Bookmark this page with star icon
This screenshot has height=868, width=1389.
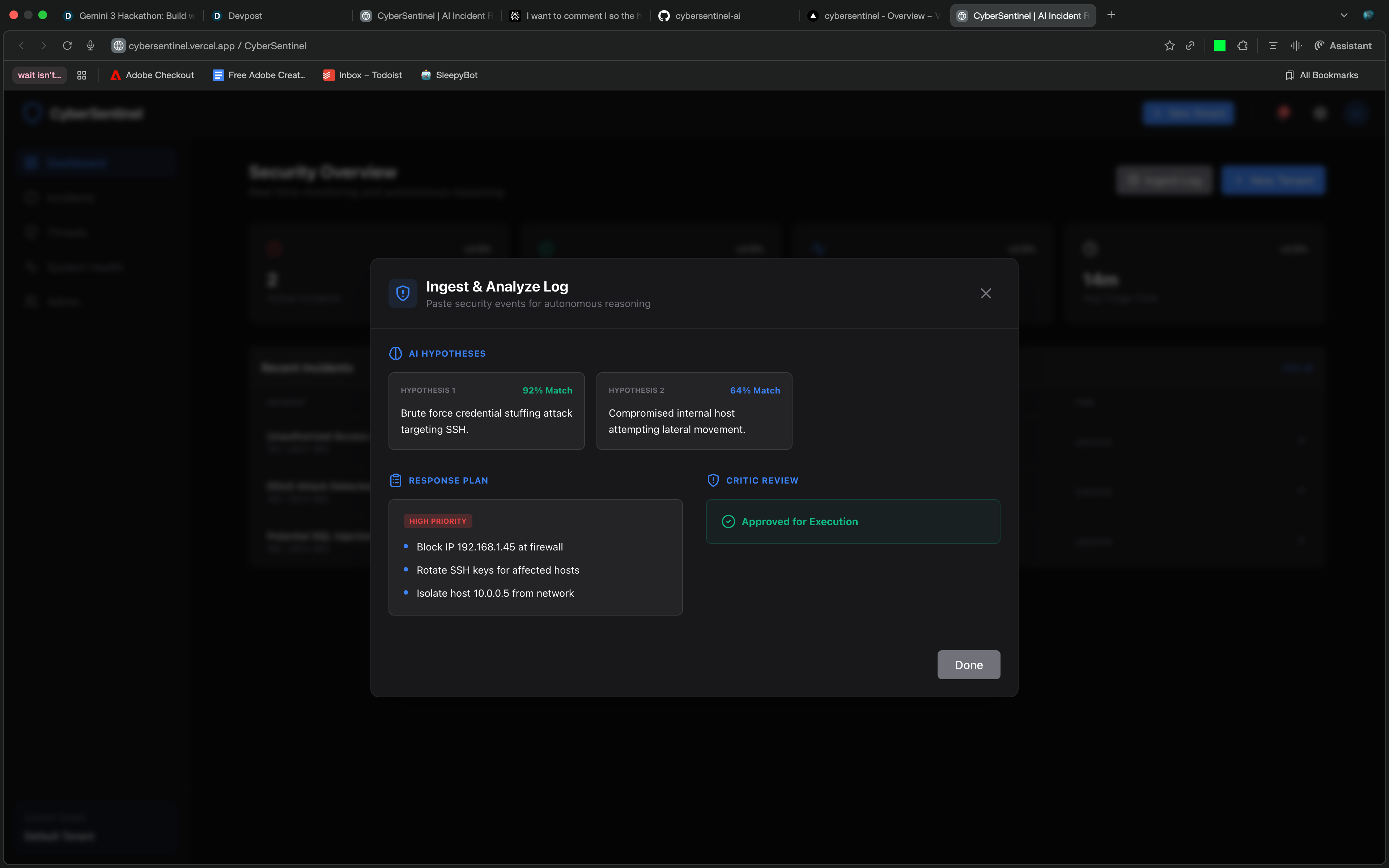pyautogui.click(x=1169, y=46)
